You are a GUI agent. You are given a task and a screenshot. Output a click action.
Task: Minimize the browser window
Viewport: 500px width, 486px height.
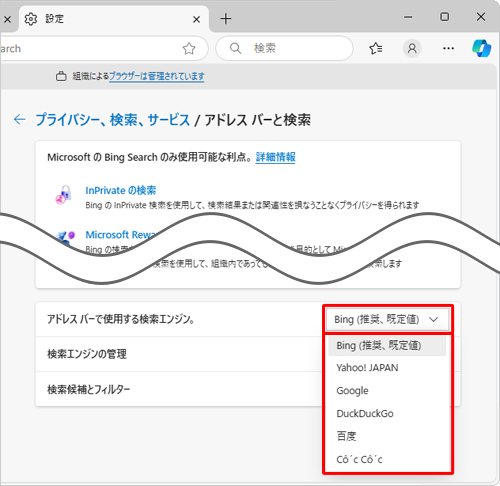408,17
